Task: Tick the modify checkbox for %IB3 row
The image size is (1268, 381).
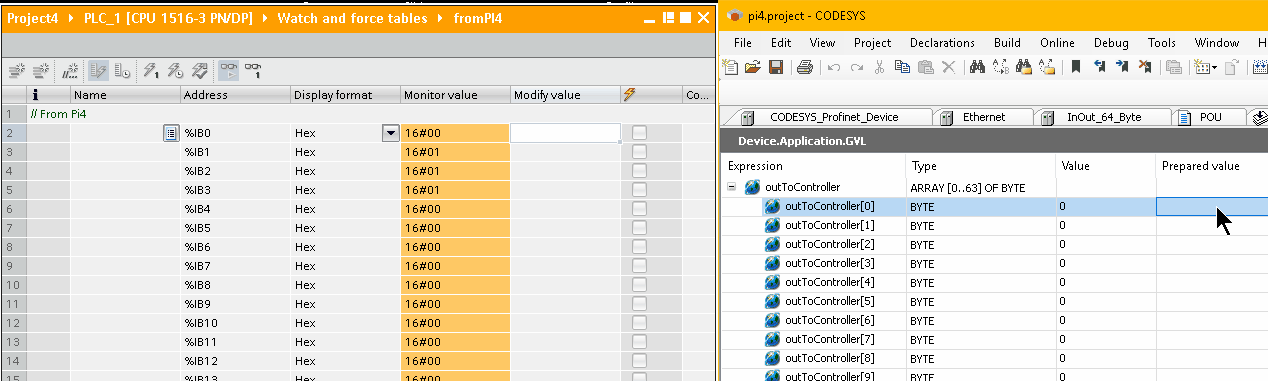Action: (x=640, y=190)
